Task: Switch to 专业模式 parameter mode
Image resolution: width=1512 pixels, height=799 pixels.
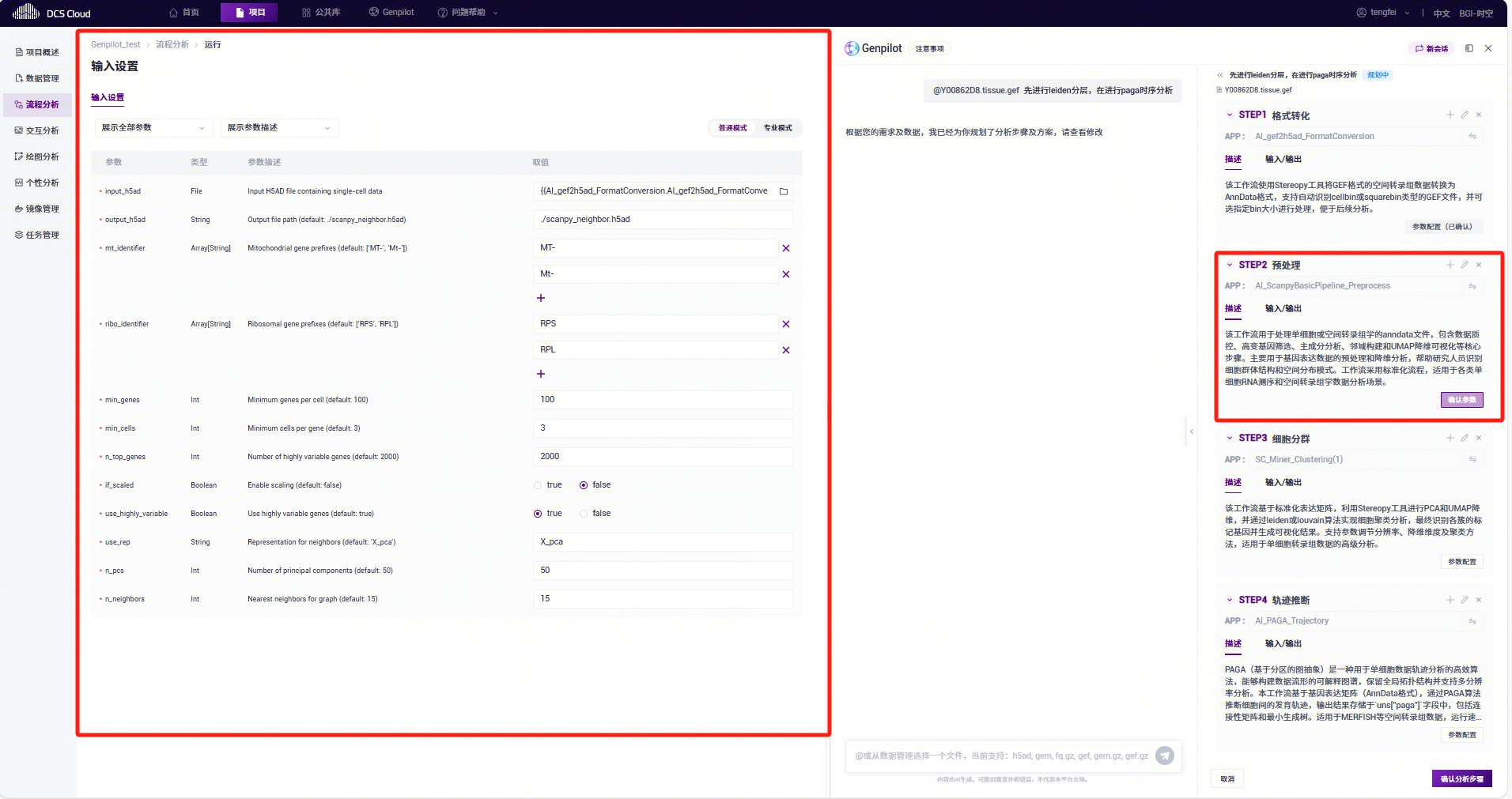Action: [777, 128]
